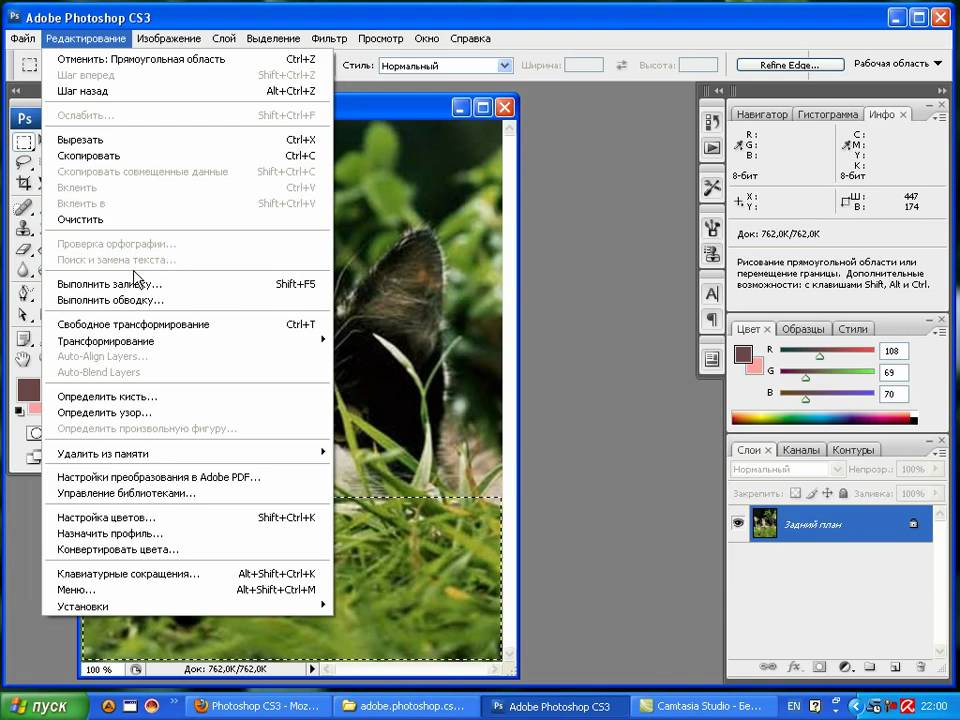Select the Hand tool

[x=24, y=359]
